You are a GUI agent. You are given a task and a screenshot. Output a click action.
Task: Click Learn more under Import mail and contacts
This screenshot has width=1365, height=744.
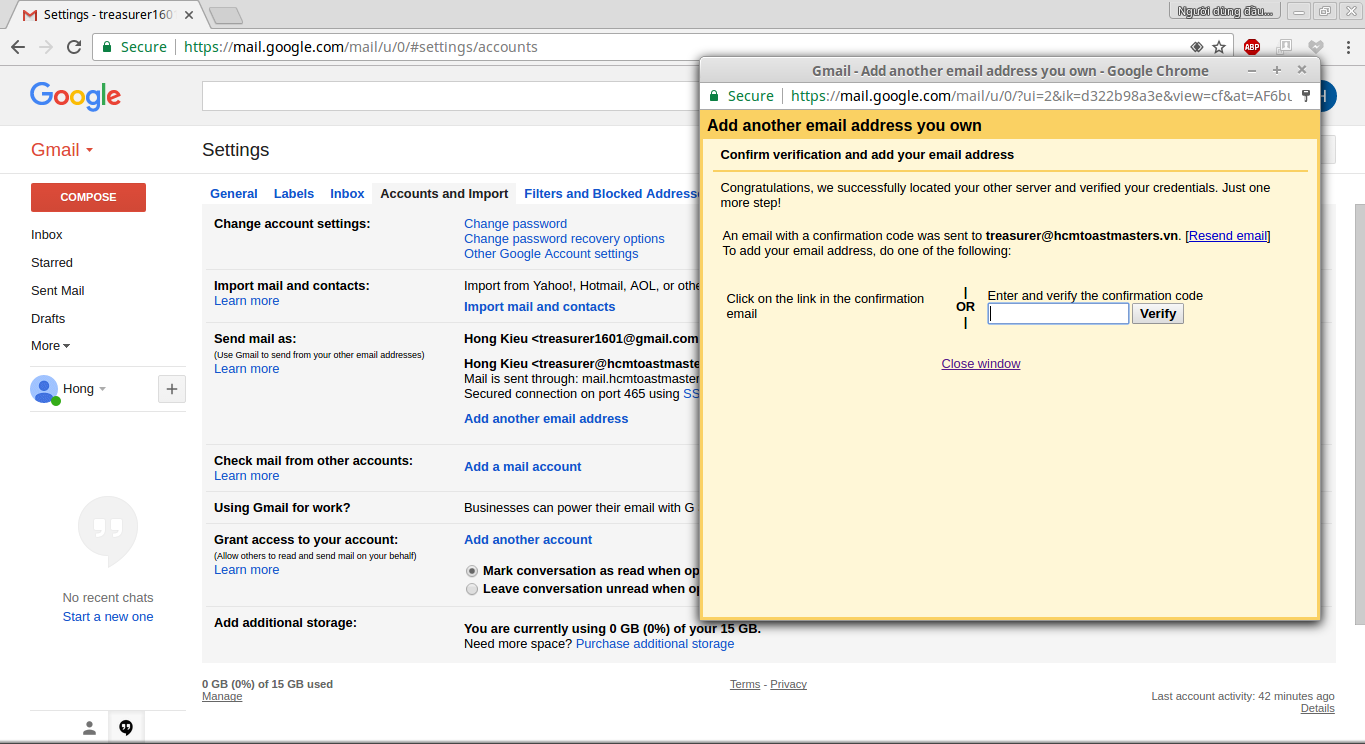pos(246,301)
